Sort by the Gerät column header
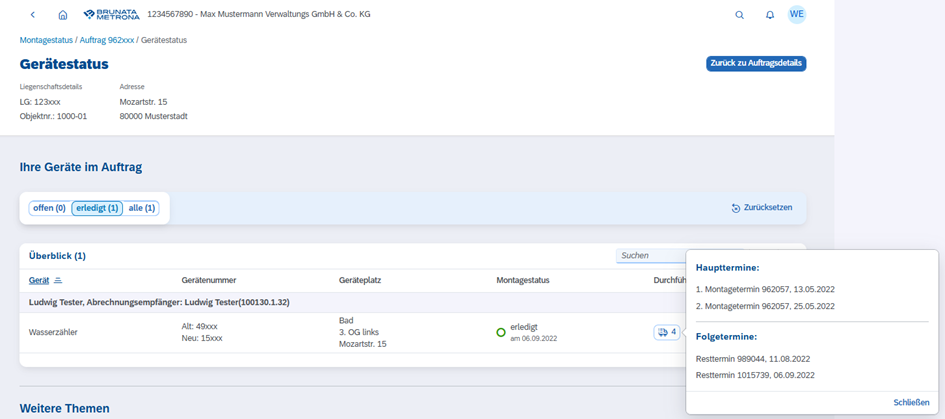Image resolution: width=945 pixels, height=419 pixels. pos(39,281)
